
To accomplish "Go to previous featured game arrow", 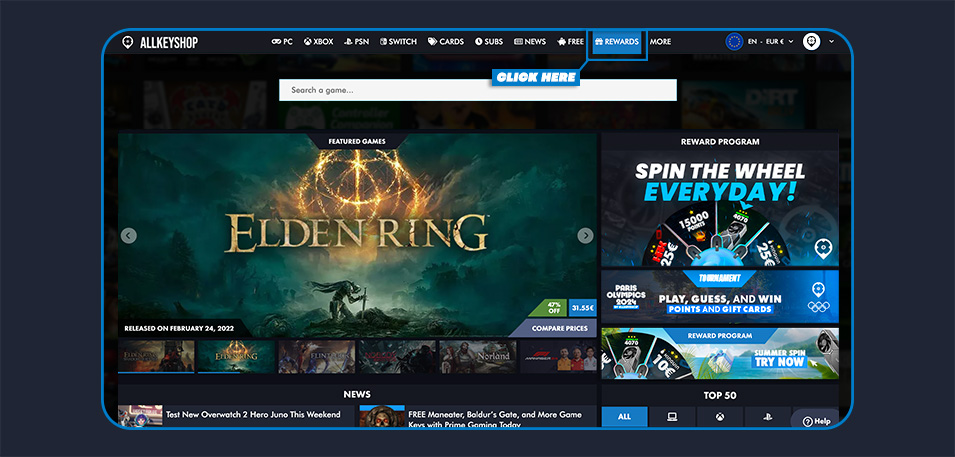I will pyautogui.click(x=129, y=236).
